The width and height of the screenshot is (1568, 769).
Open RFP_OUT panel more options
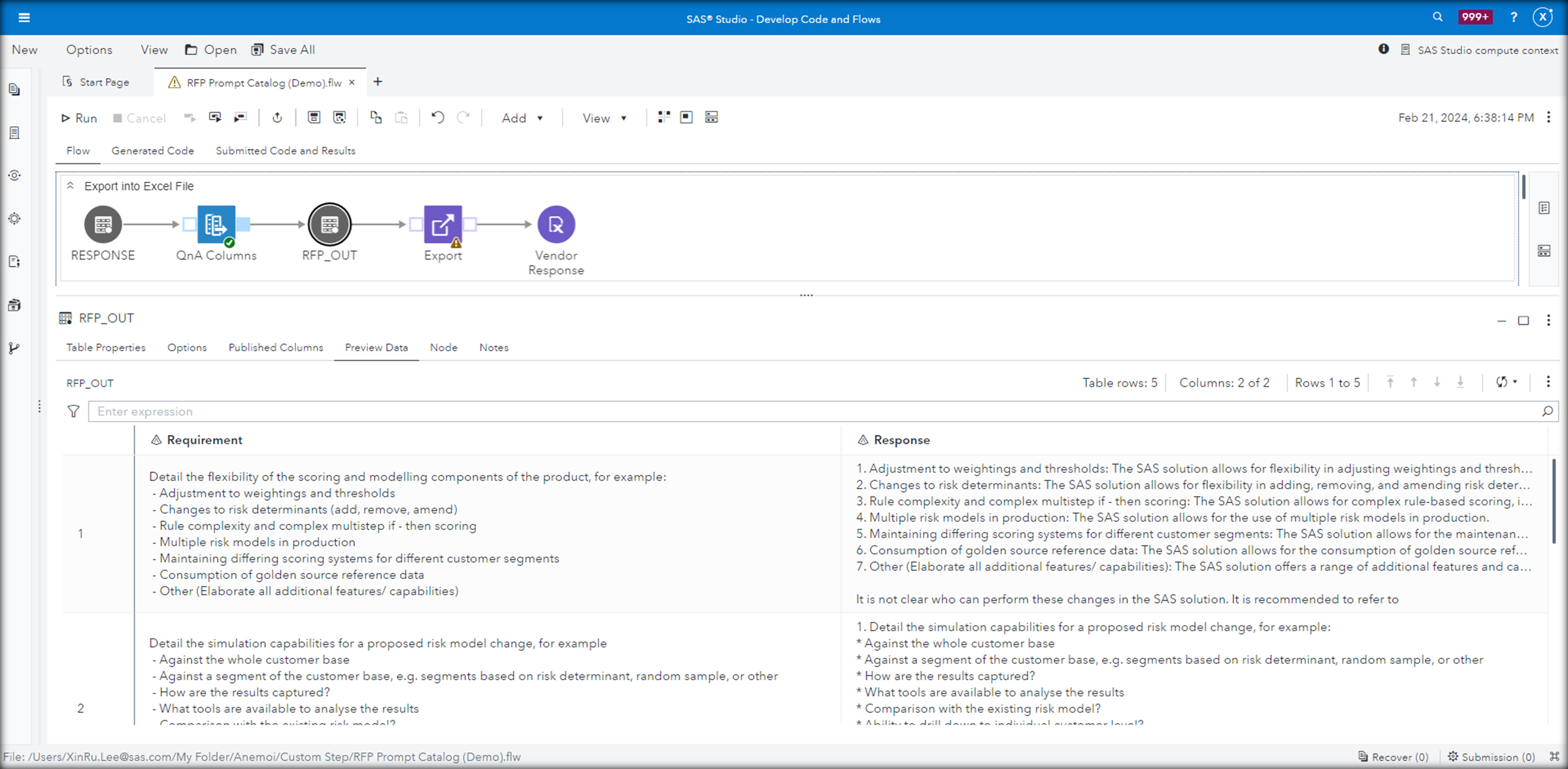1548,320
